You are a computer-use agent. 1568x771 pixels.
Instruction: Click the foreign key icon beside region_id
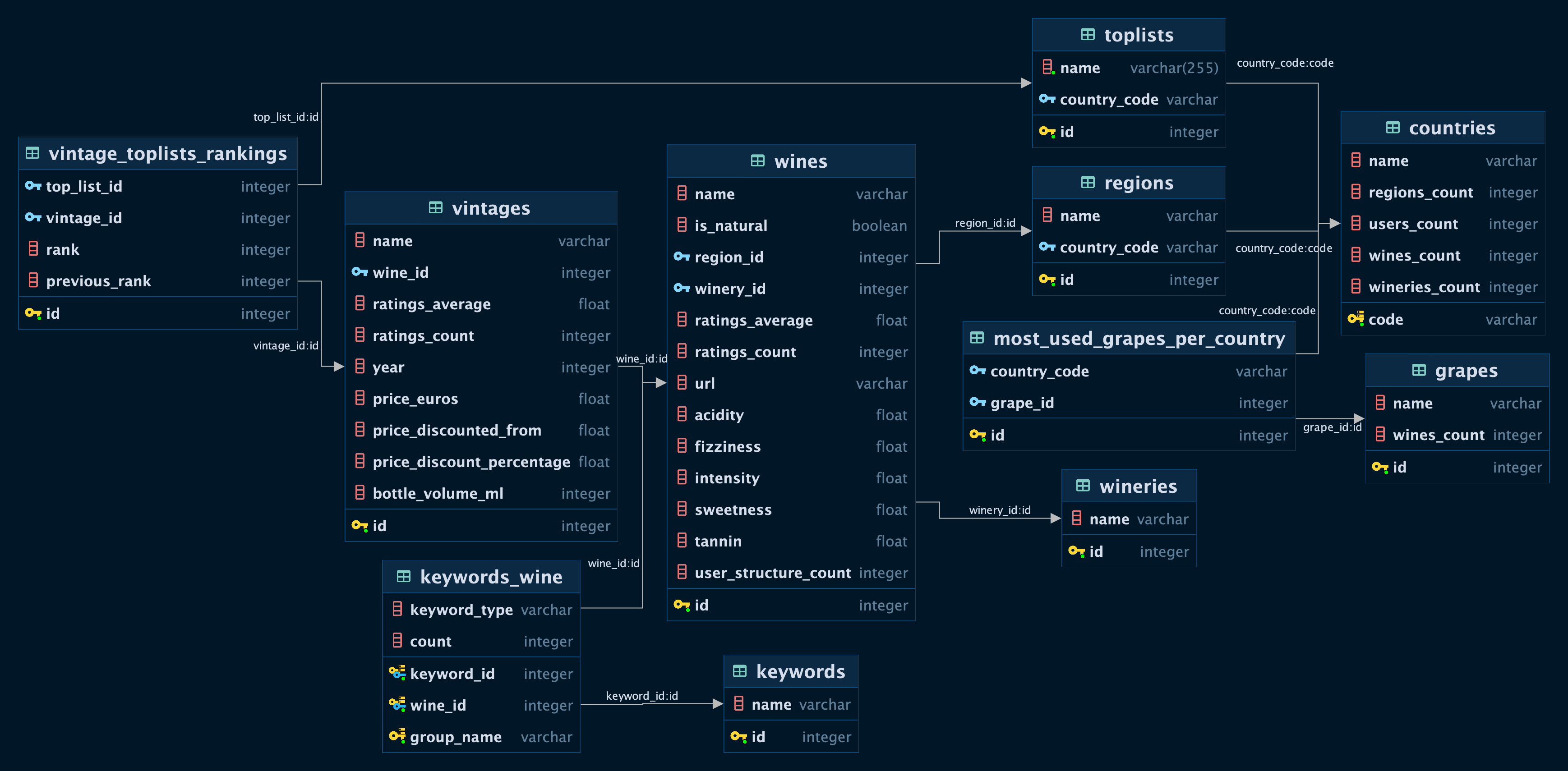[681, 257]
